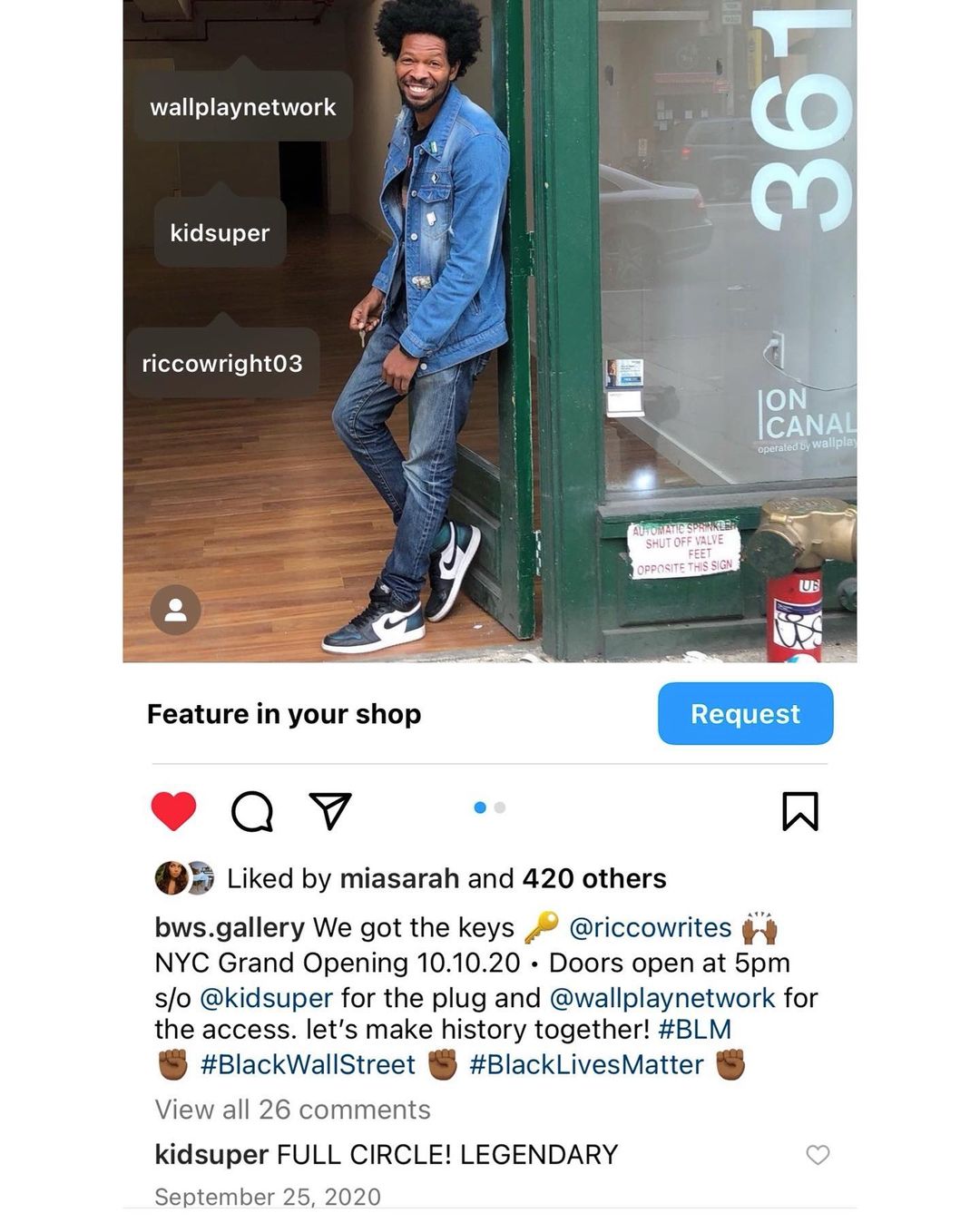Open the #BlackWallStreet hashtag
The height and width of the screenshot is (1223, 980).
(308, 1064)
